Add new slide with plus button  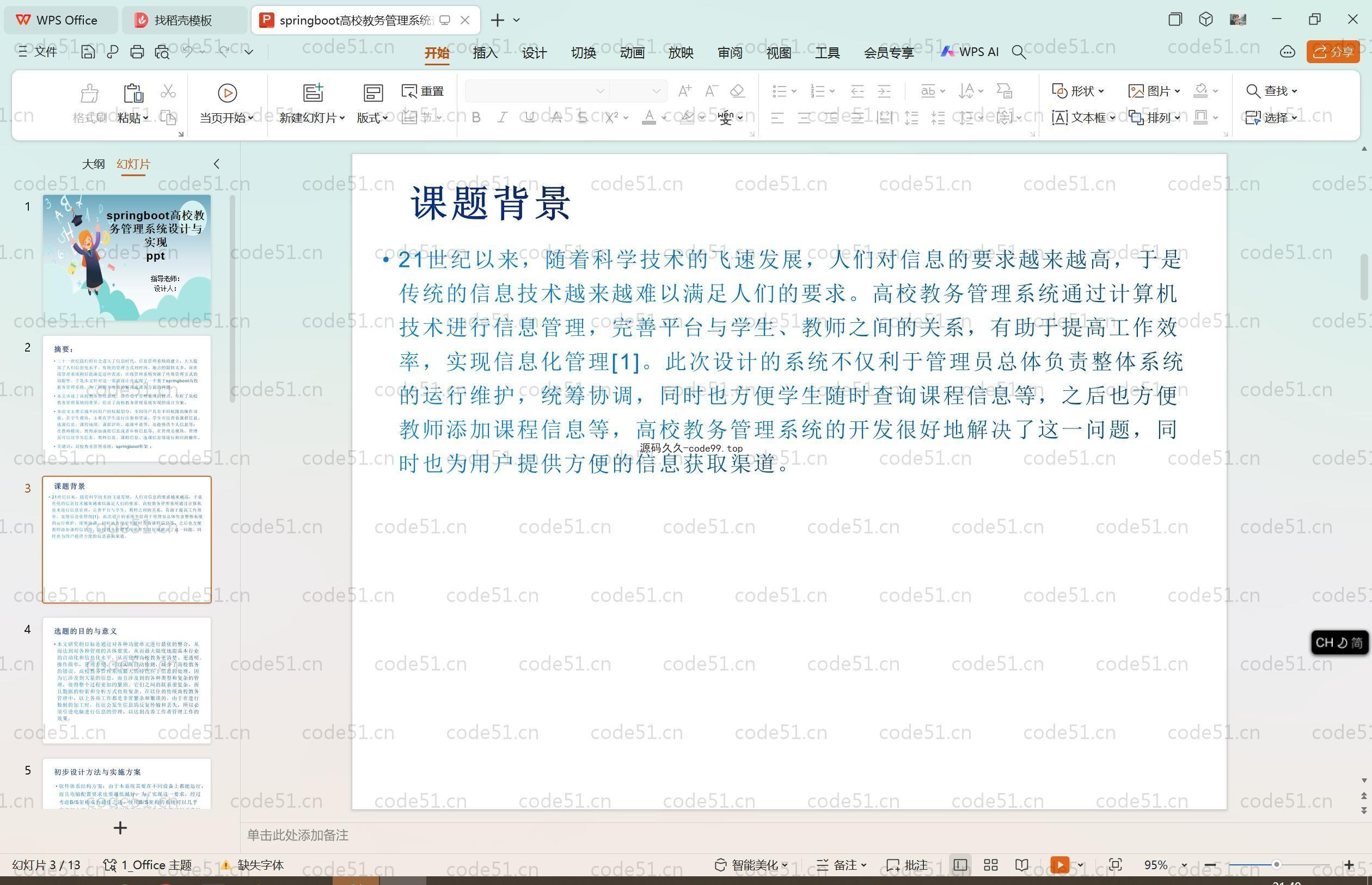point(120,828)
